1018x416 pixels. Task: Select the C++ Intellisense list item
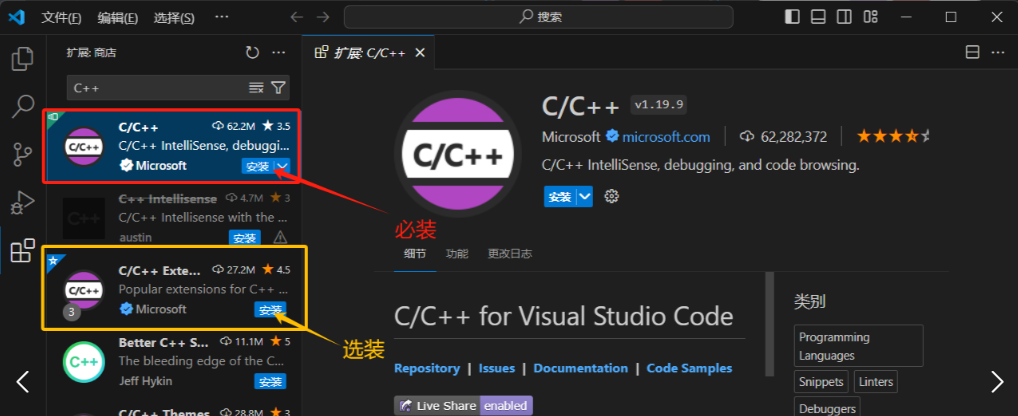point(173,217)
